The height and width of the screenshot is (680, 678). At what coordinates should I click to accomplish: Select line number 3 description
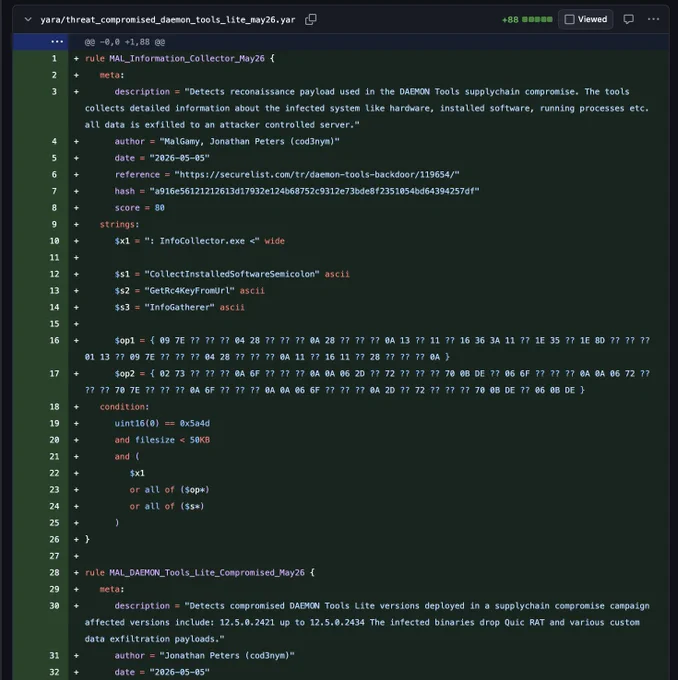pos(54,92)
